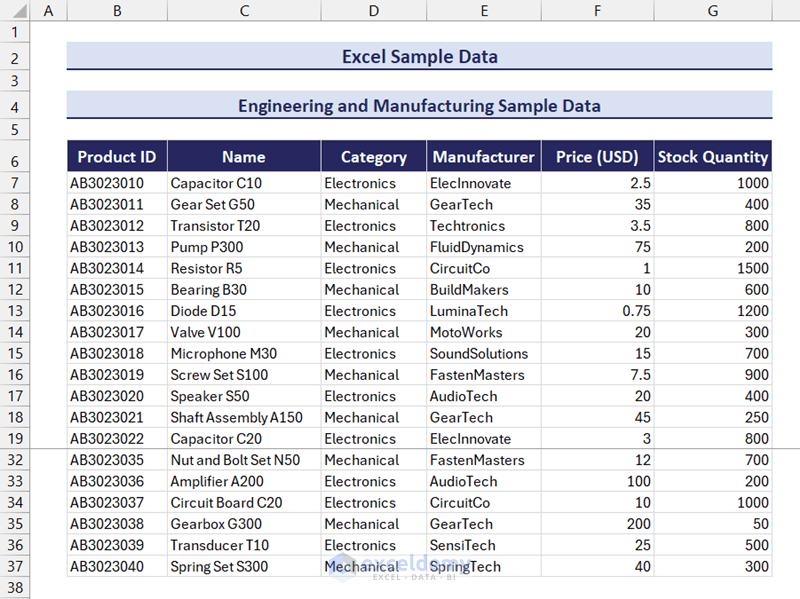Select row header 19
This screenshot has width=800, height=599.
[15, 439]
